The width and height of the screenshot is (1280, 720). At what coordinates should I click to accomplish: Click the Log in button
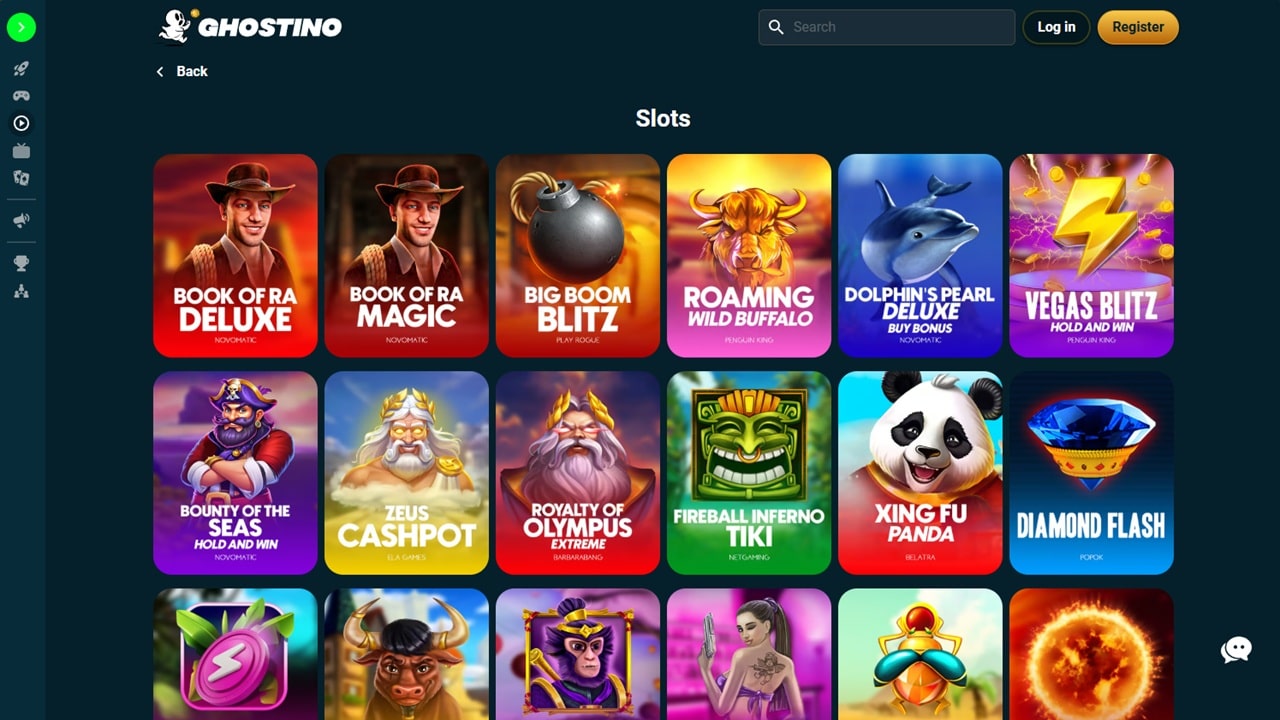pyautogui.click(x=1056, y=27)
